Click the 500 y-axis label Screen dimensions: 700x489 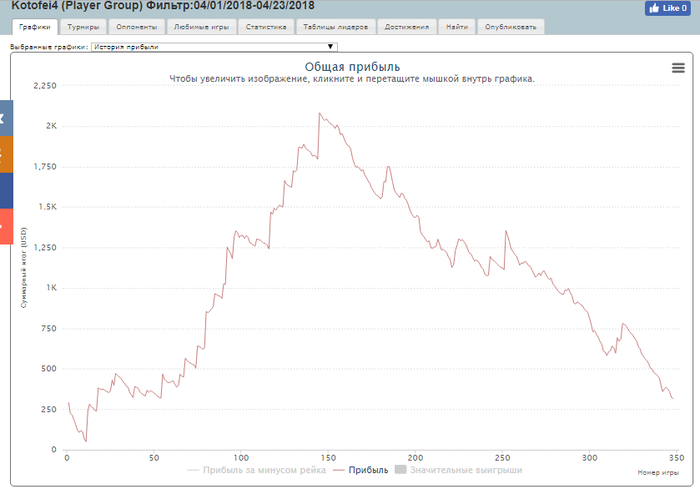(x=49, y=368)
